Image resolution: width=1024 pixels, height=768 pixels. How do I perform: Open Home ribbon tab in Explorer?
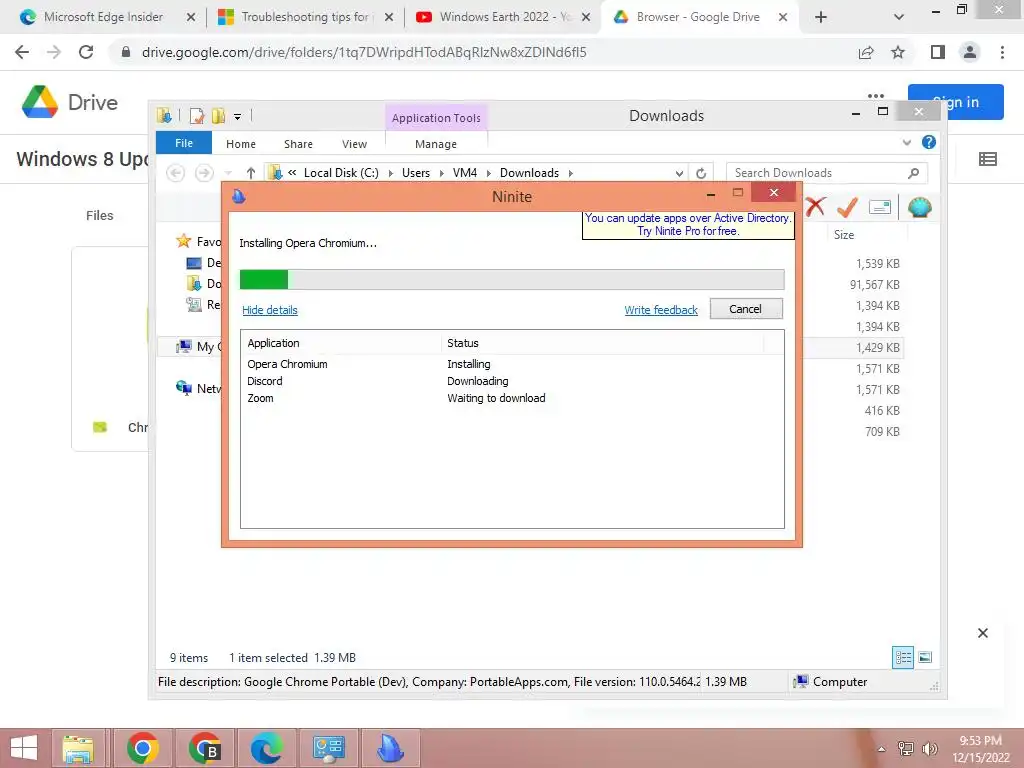pos(241,144)
